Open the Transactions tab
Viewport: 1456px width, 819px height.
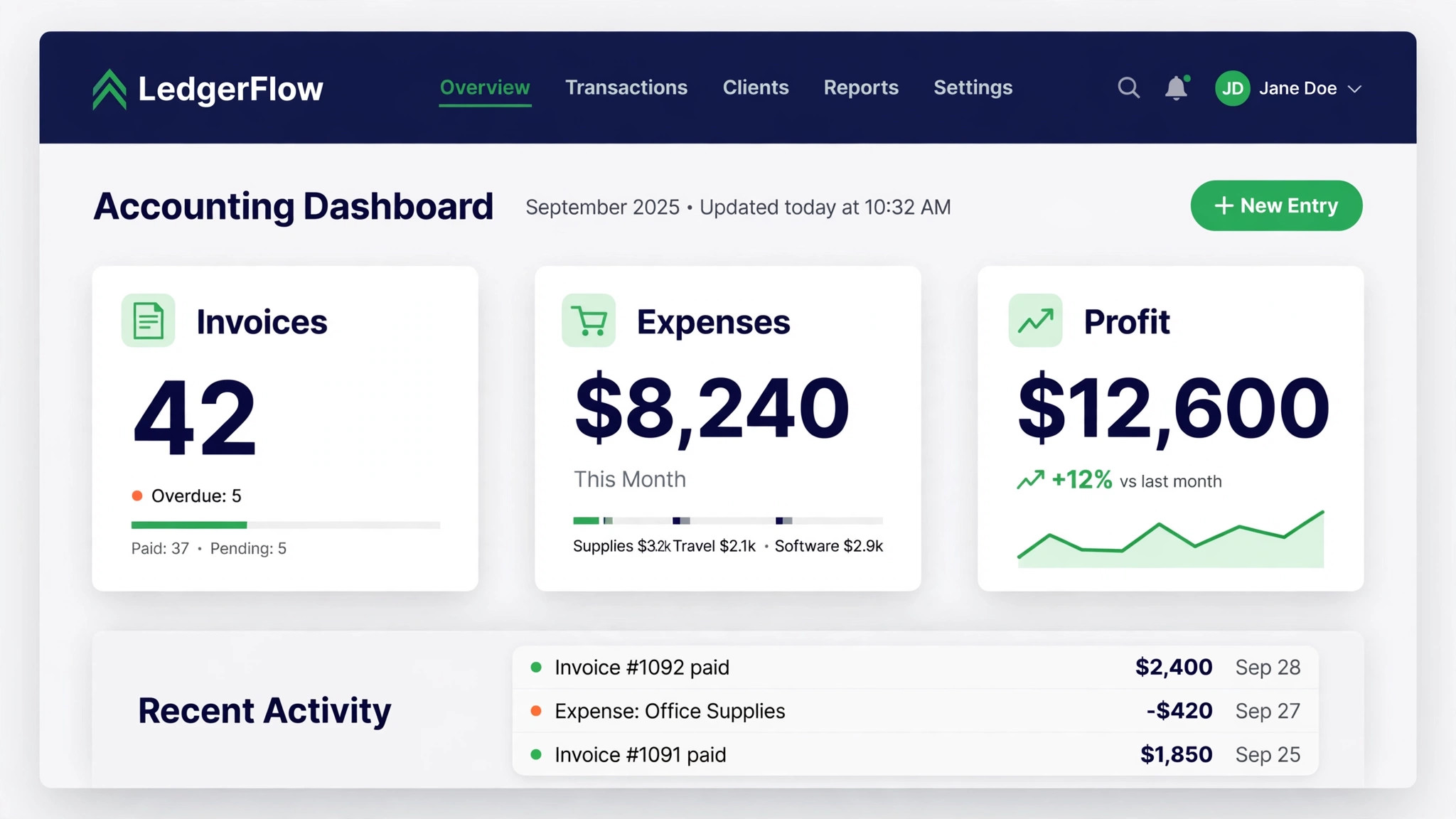coord(626,87)
